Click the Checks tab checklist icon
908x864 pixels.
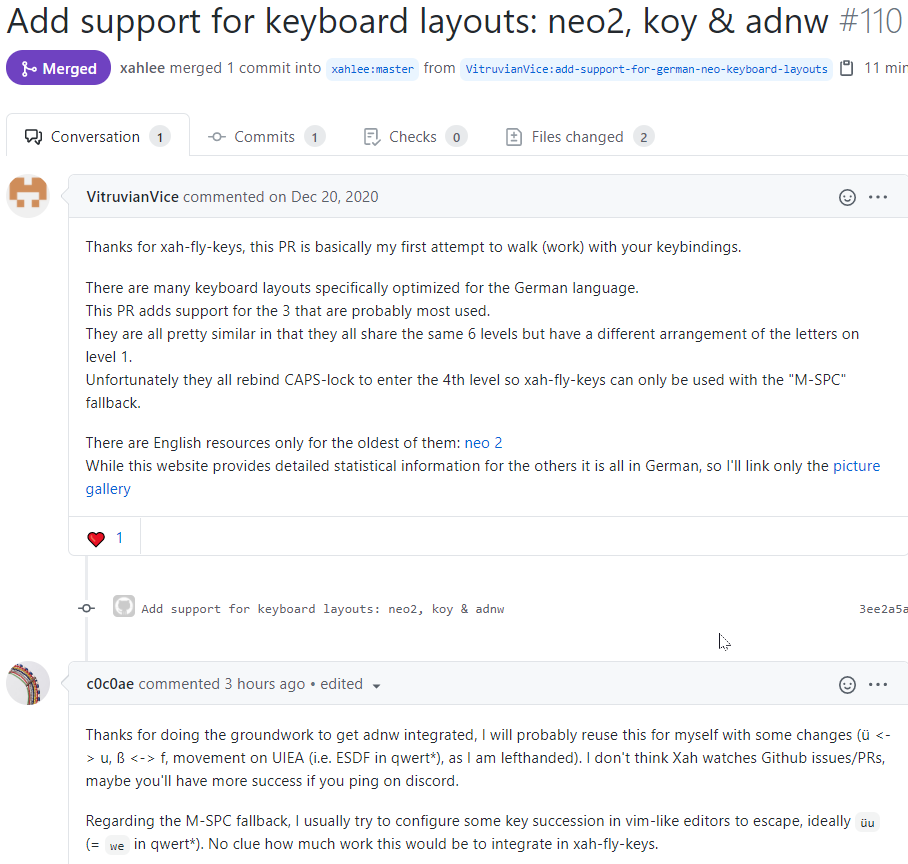[371, 137]
